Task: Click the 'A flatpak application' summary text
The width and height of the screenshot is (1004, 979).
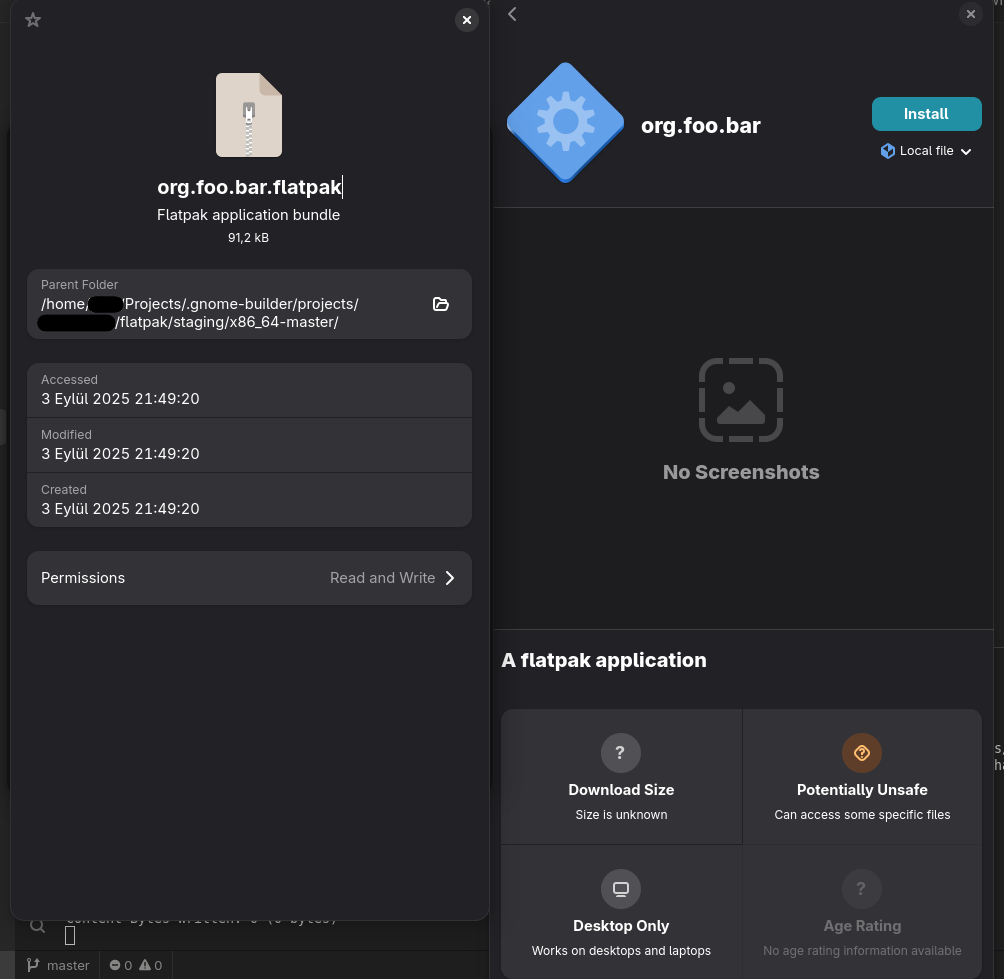Action: tap(604, 660)
